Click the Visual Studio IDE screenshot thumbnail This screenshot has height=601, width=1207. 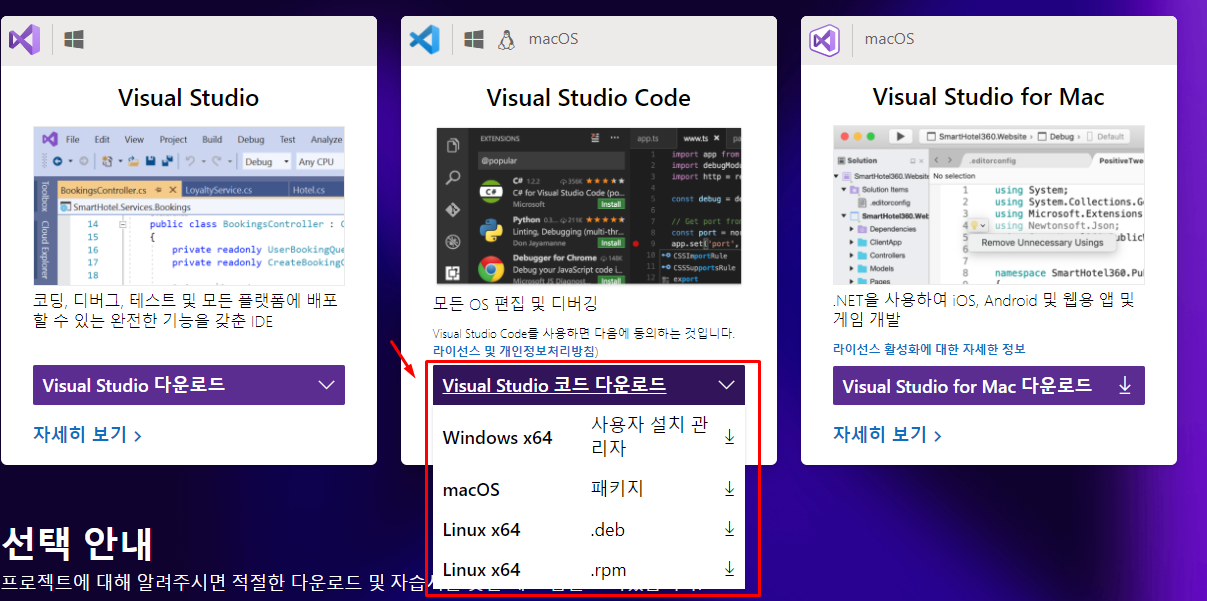tap(189, 205)
